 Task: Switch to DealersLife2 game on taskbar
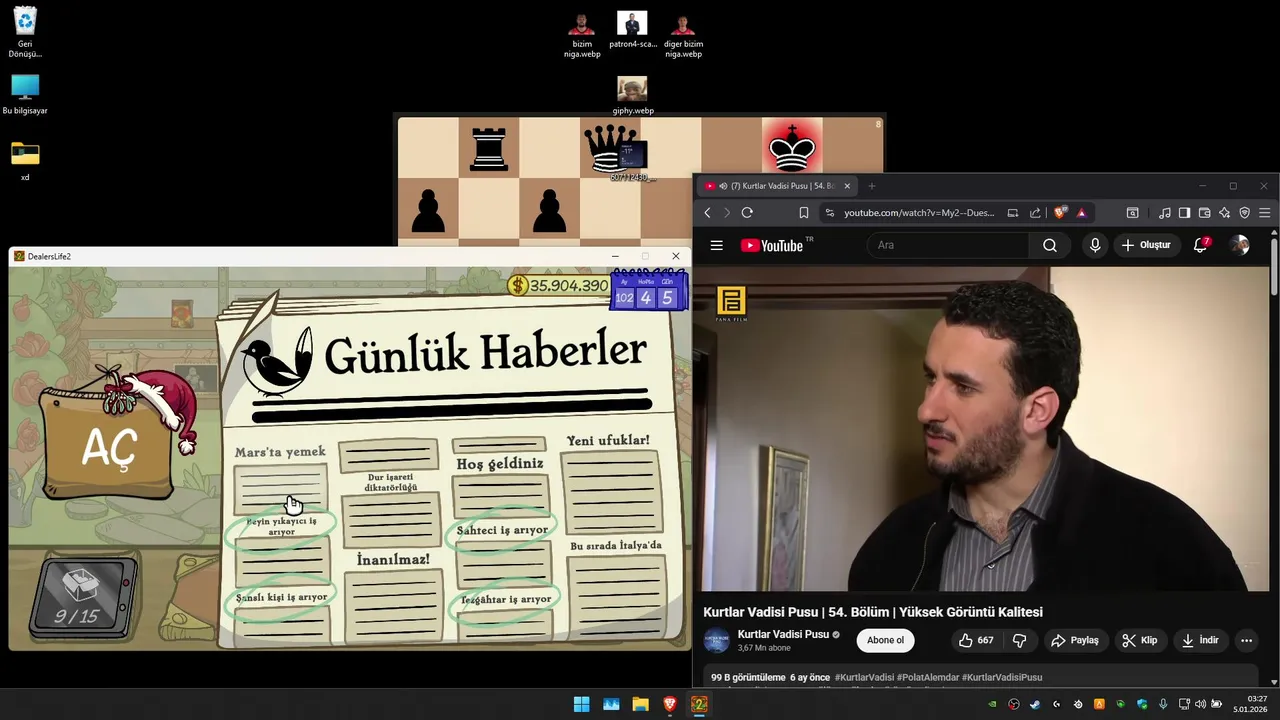pos(700,704)
